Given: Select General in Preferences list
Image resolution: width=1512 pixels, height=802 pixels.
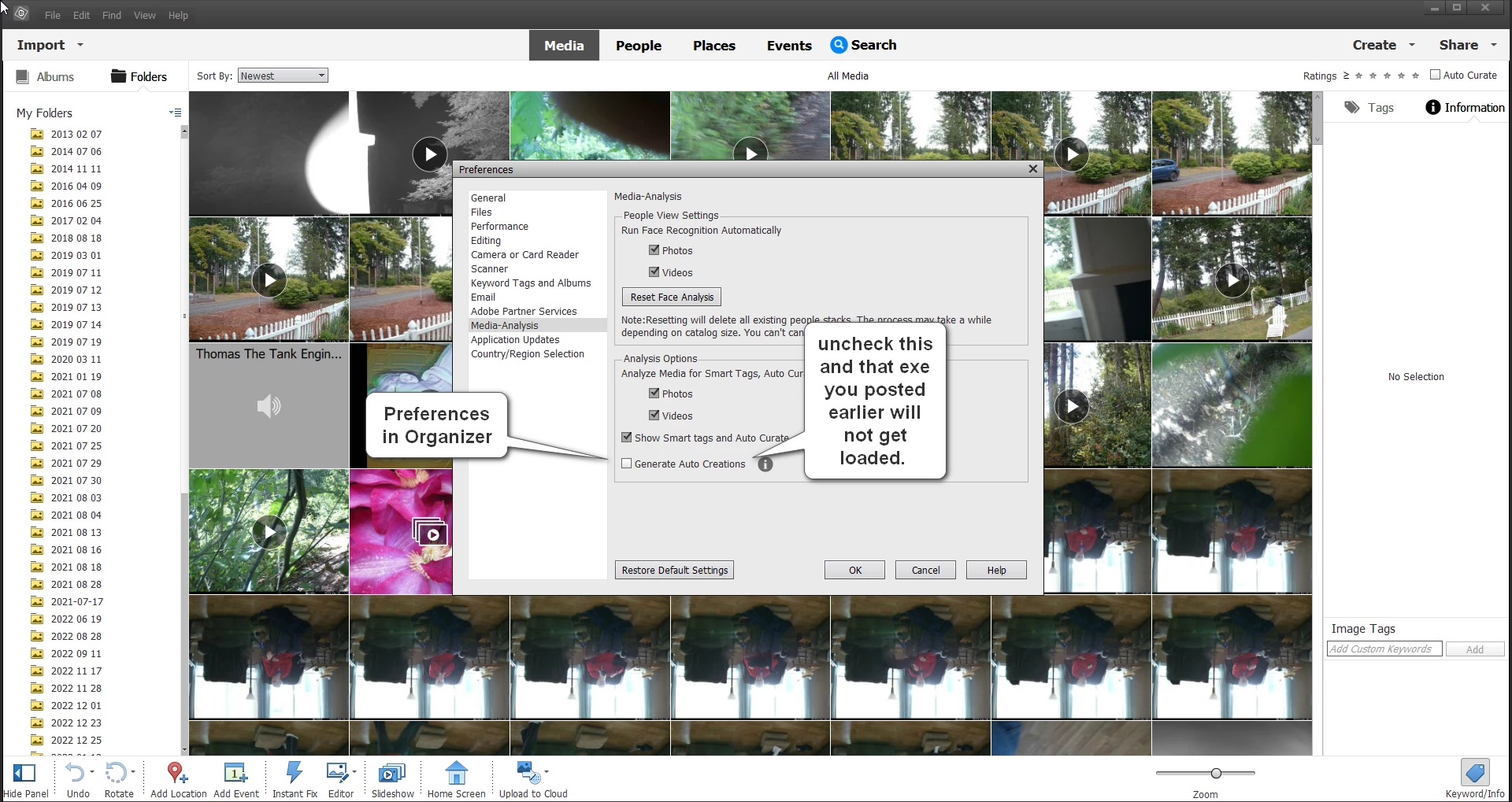Looking at the screenshot, I should 488,198.
